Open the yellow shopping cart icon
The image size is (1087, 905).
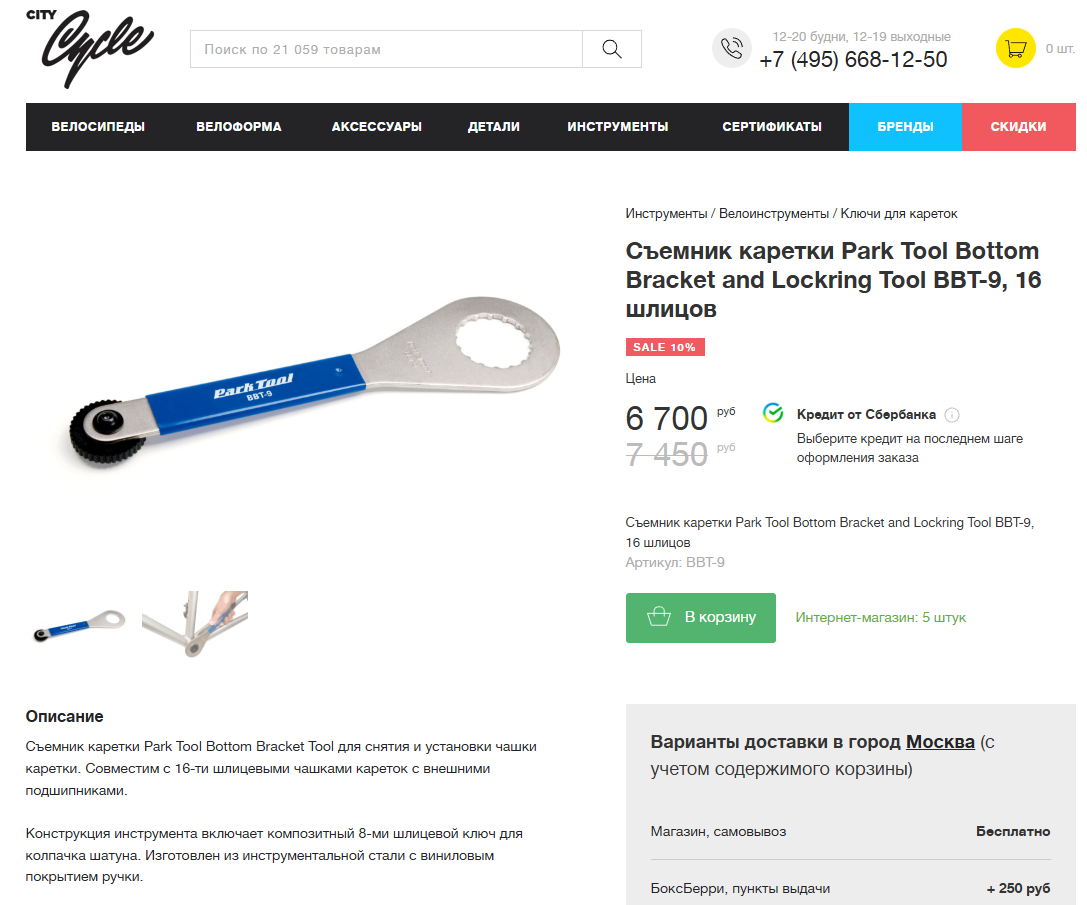pos(1016,49)
